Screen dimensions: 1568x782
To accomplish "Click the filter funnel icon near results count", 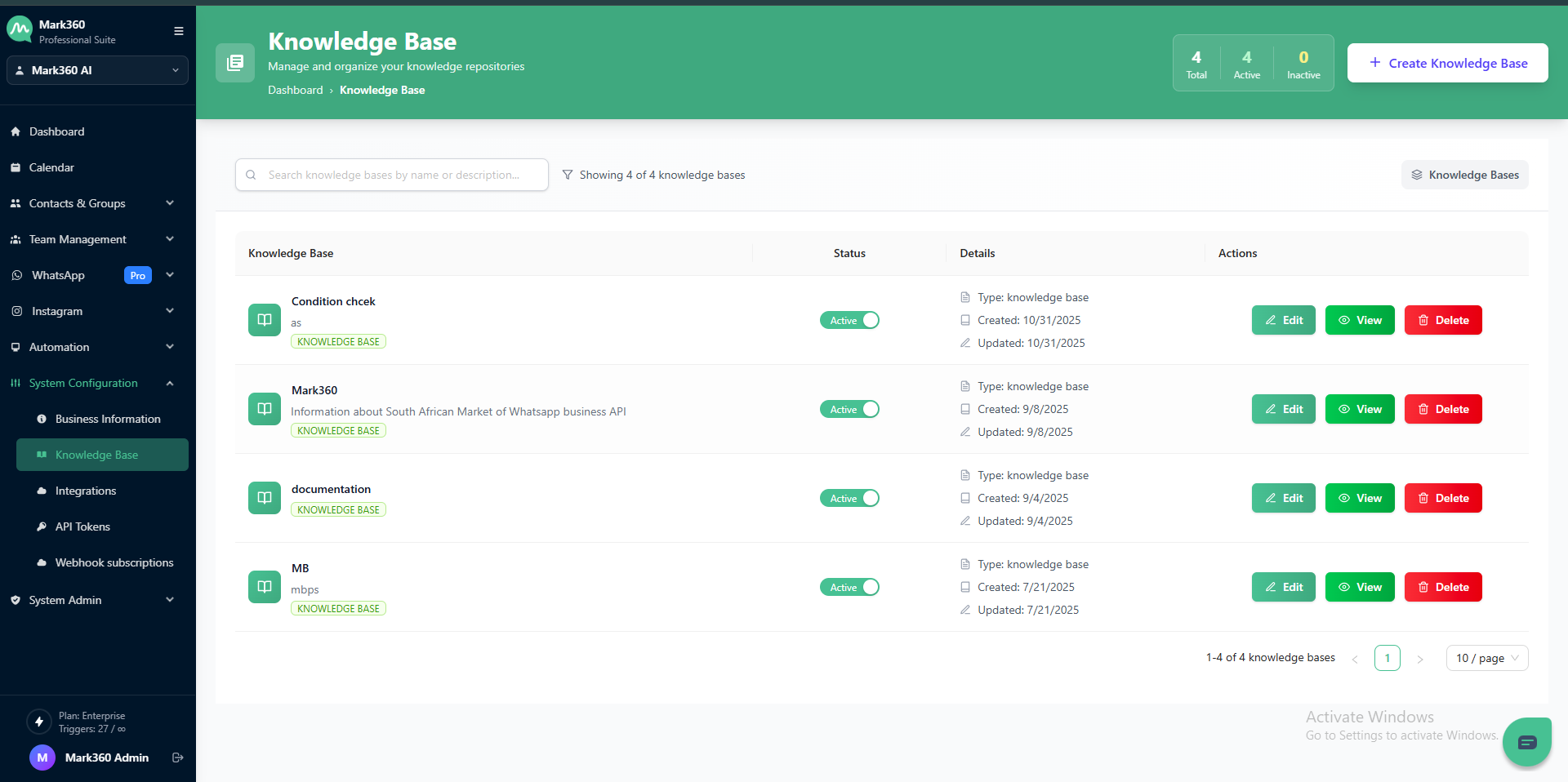I will coord(568,175).
